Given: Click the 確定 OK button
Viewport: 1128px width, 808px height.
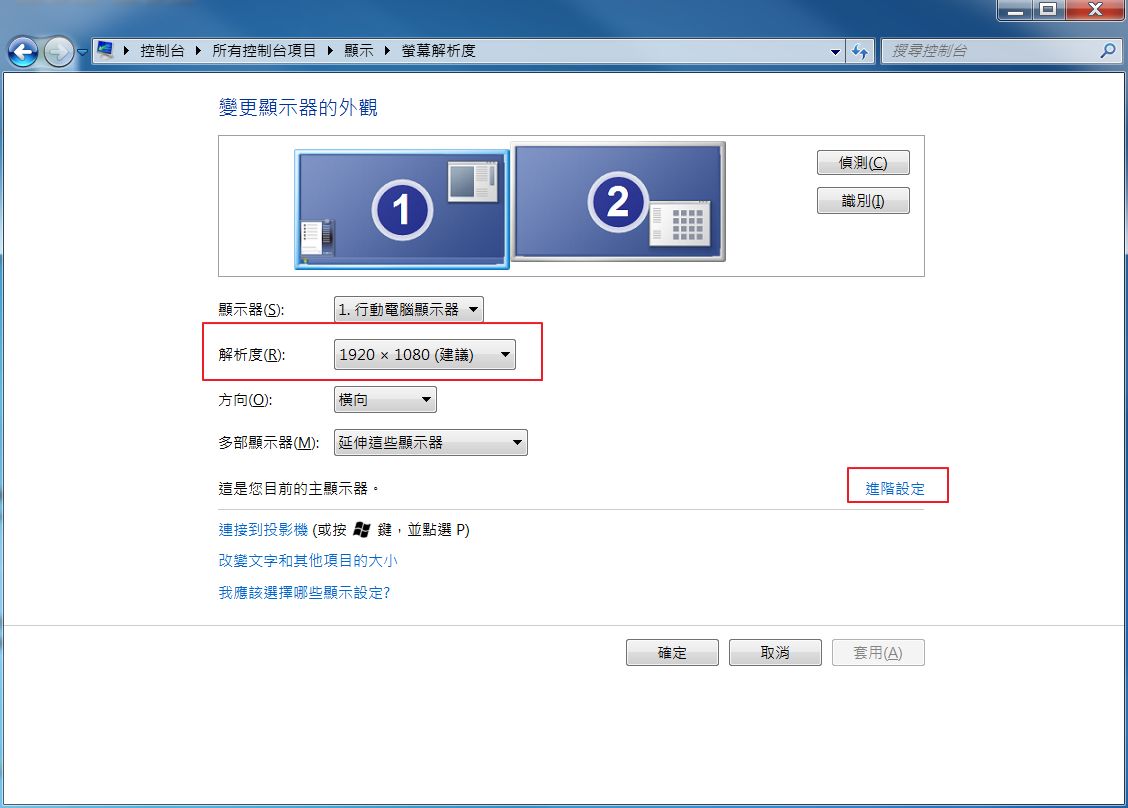Looking at the screenshot, I should click(672, 653).
